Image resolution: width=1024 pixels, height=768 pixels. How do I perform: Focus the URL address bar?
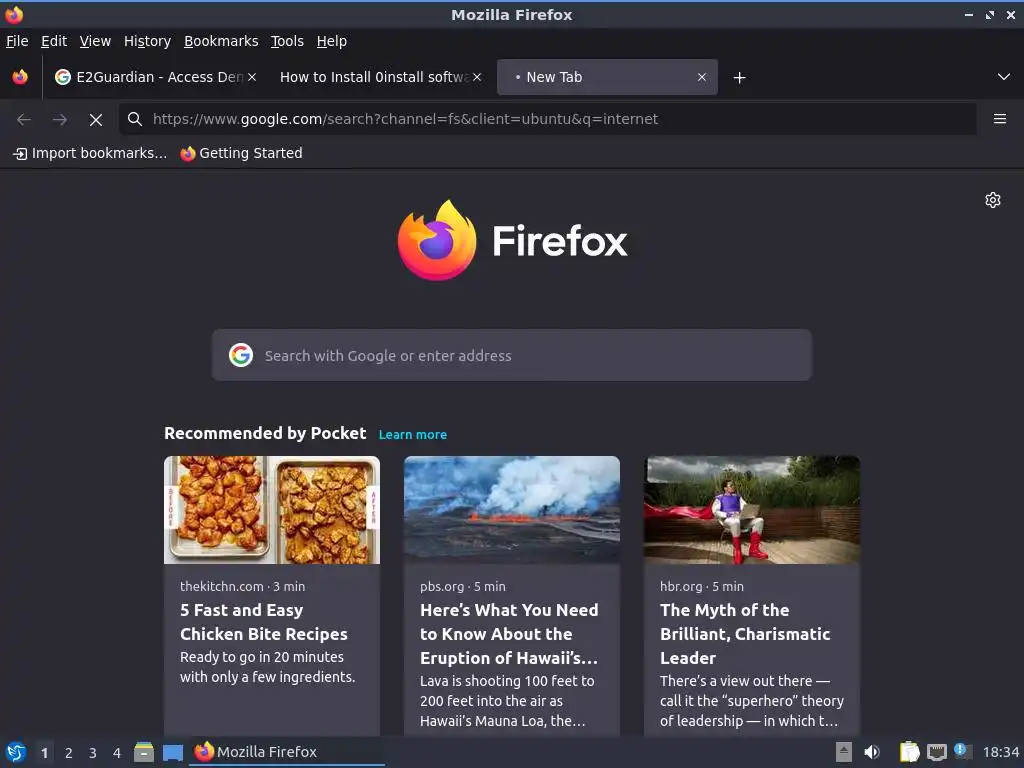[547, 119]
